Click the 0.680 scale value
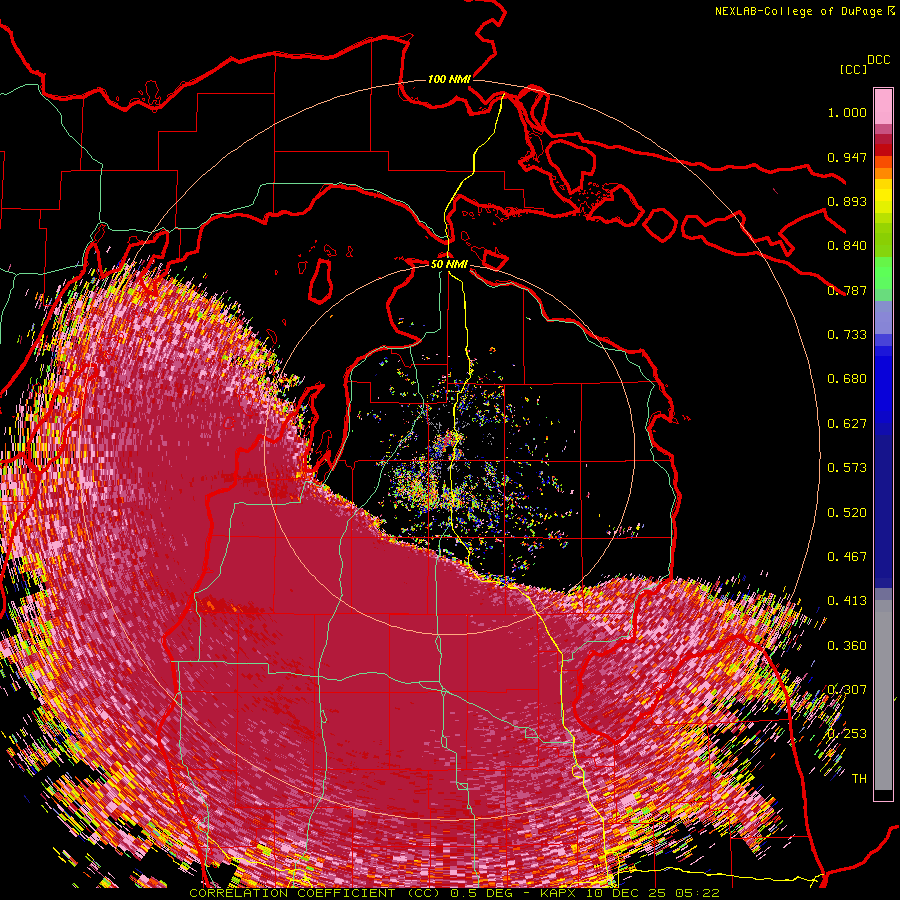Viewport: 900px width, 900px height. click(847, 379)
